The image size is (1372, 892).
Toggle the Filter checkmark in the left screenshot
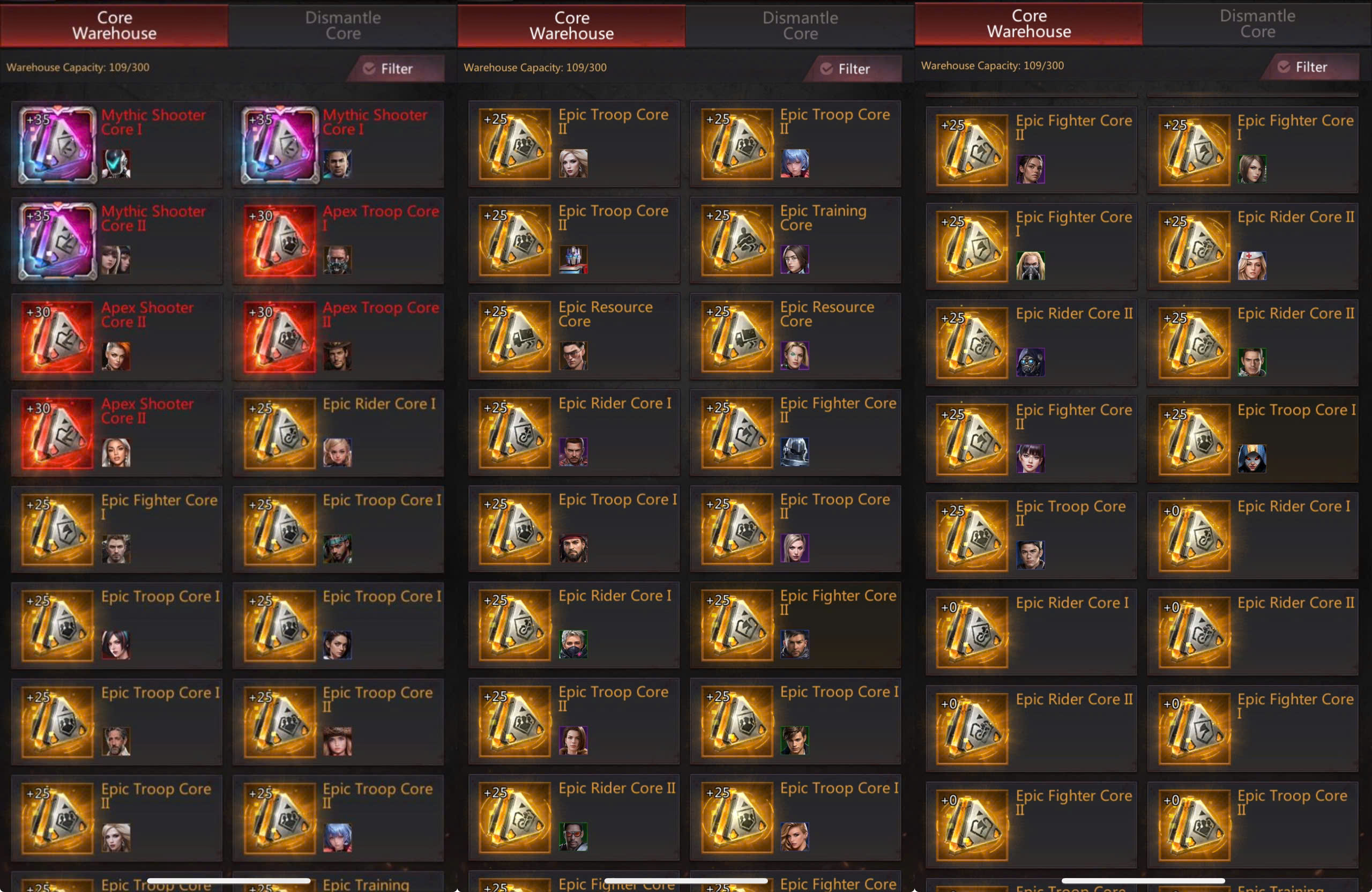tap(369, 69)
